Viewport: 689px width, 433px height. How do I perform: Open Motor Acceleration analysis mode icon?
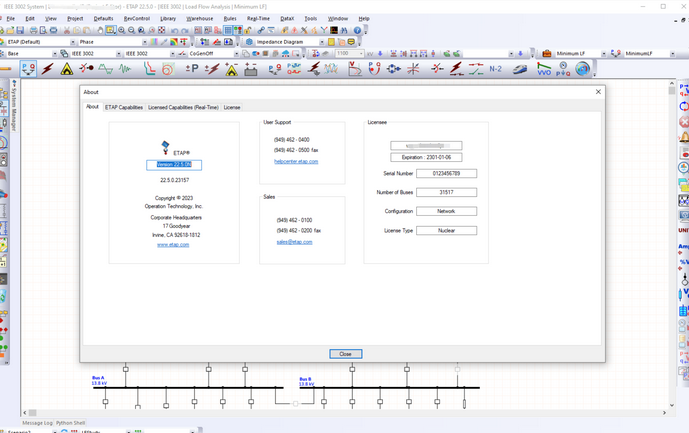click(86, 68)
